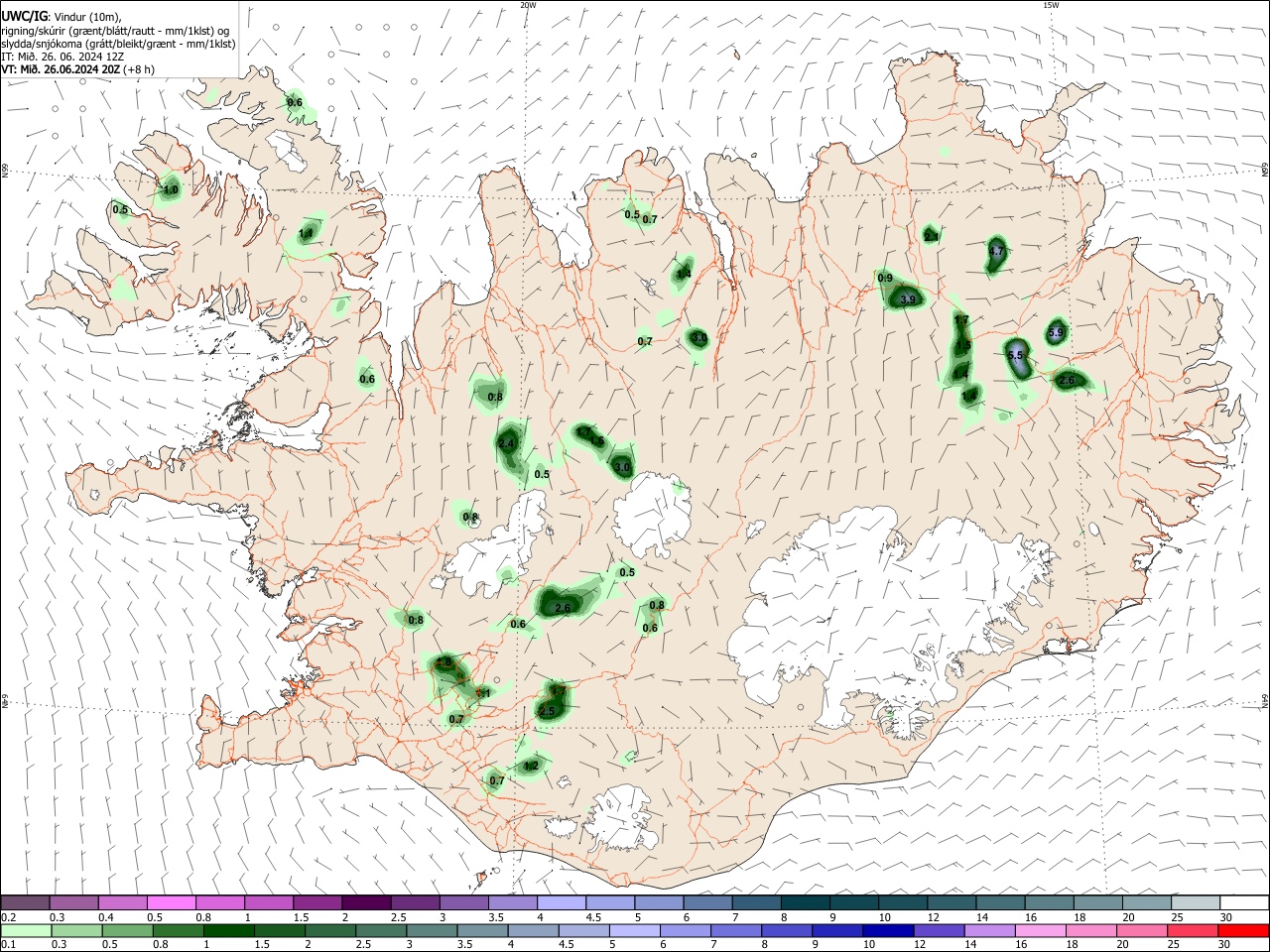Screen dimensions: 1270x952
Task: Click the 1.4 value in the Westfjords
Action: pyautogui.click(x=307, y=234)
